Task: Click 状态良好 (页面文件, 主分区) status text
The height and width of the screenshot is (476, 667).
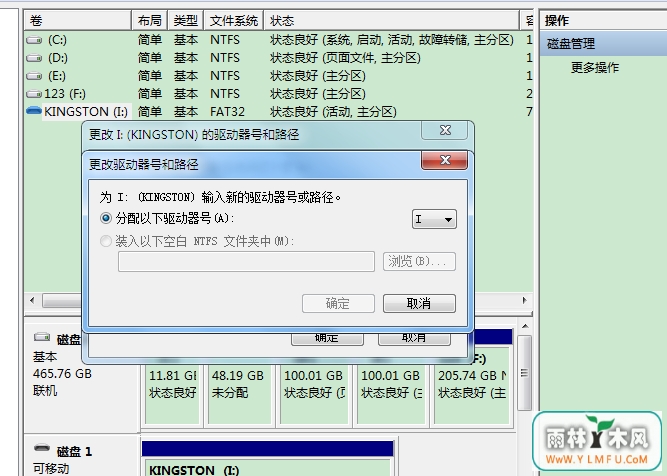Action: (x=345, y=58)
